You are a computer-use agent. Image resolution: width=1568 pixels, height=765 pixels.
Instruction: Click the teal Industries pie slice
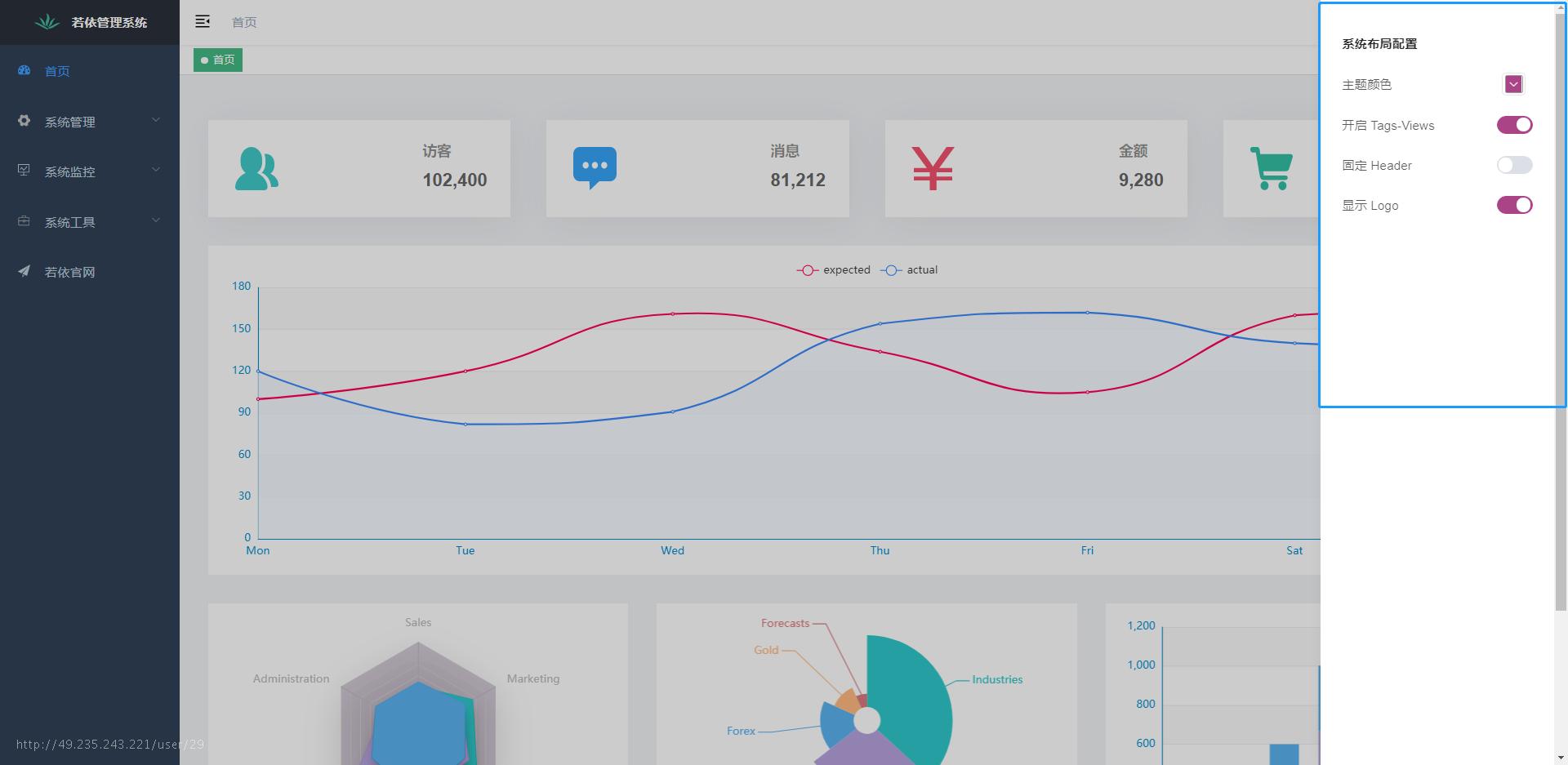pos(911,694)
